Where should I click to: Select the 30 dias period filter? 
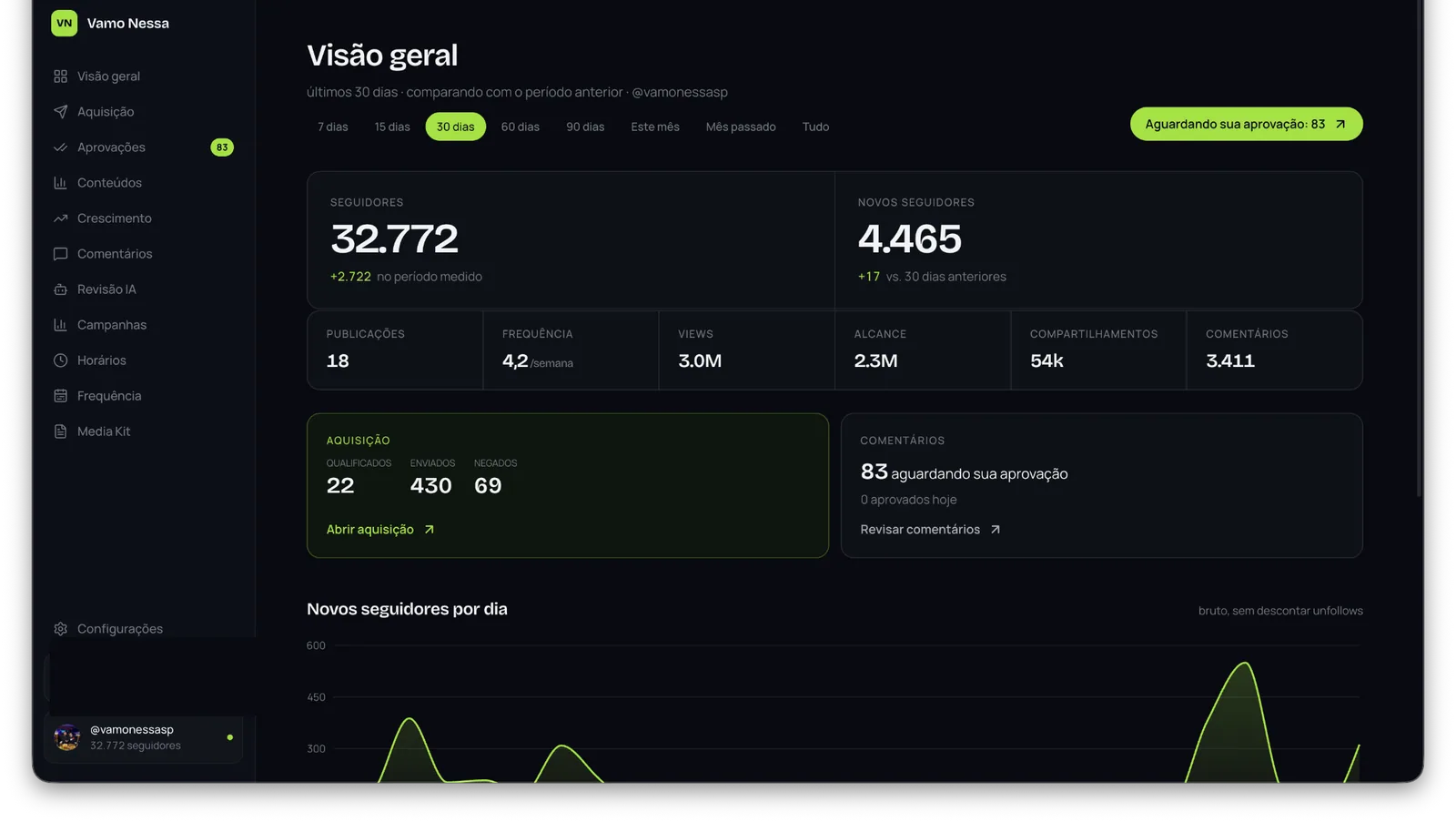tap(456, 127)
